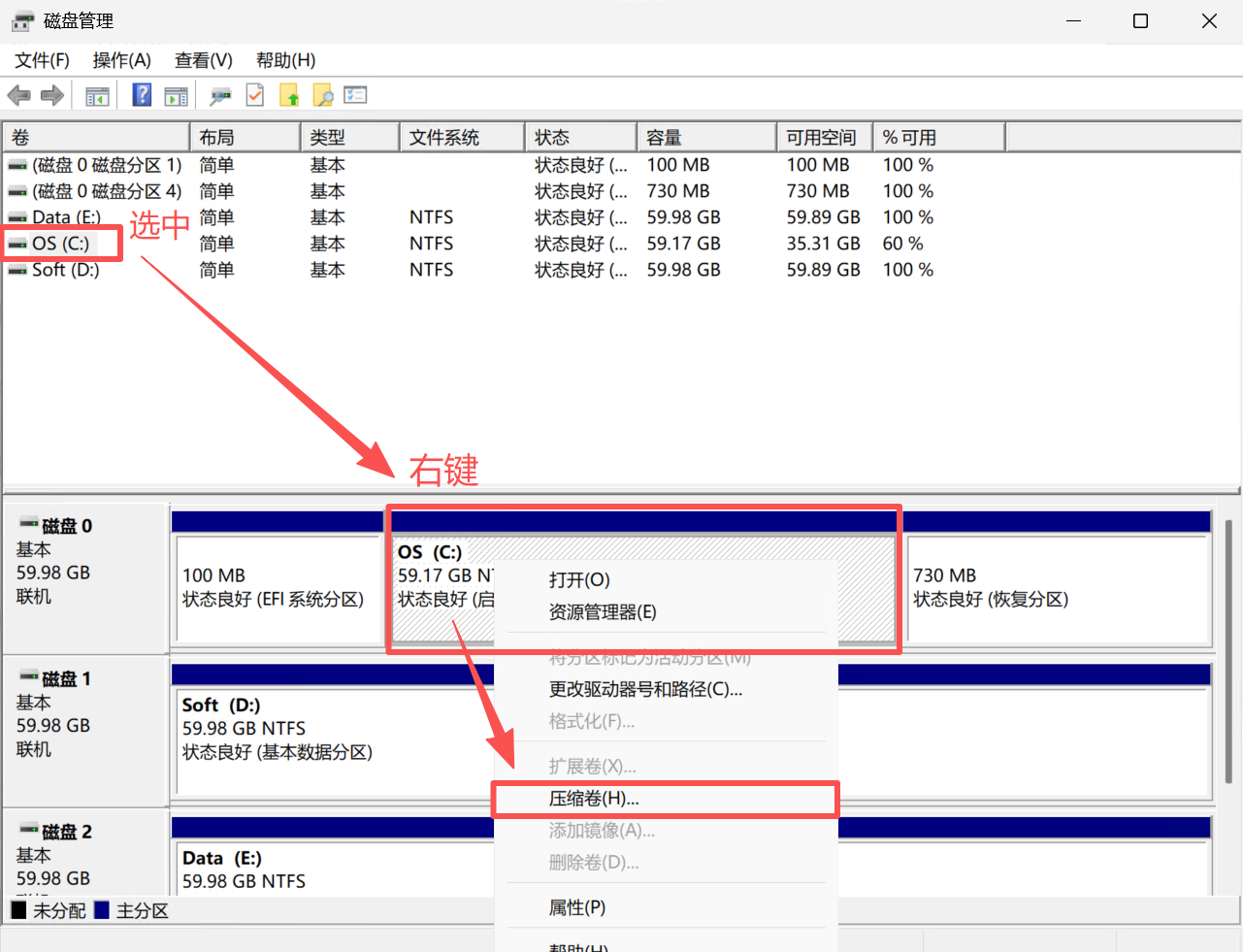The height and width of the screenshot is (952, 1243).
Task: Click the Refresh disk view icon
Action: click(254, 94)
